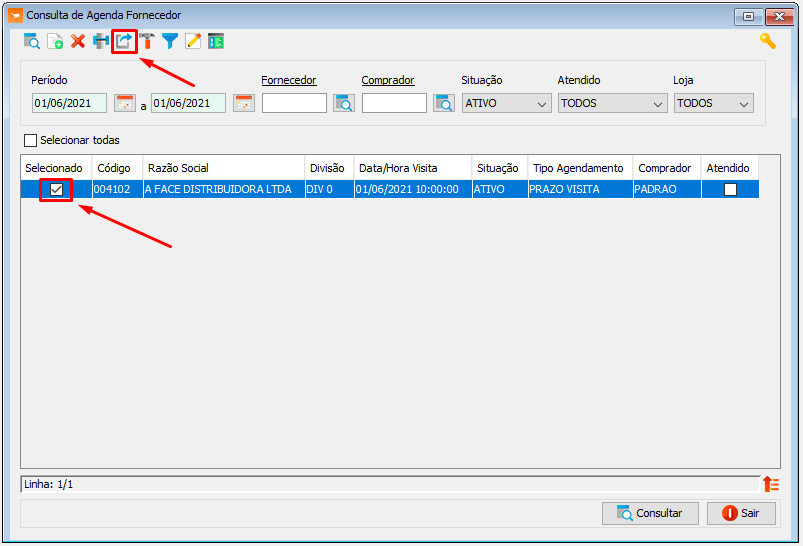Open calendar picker for the start date
The image size is (803, 546).
[x=124, y=103]
